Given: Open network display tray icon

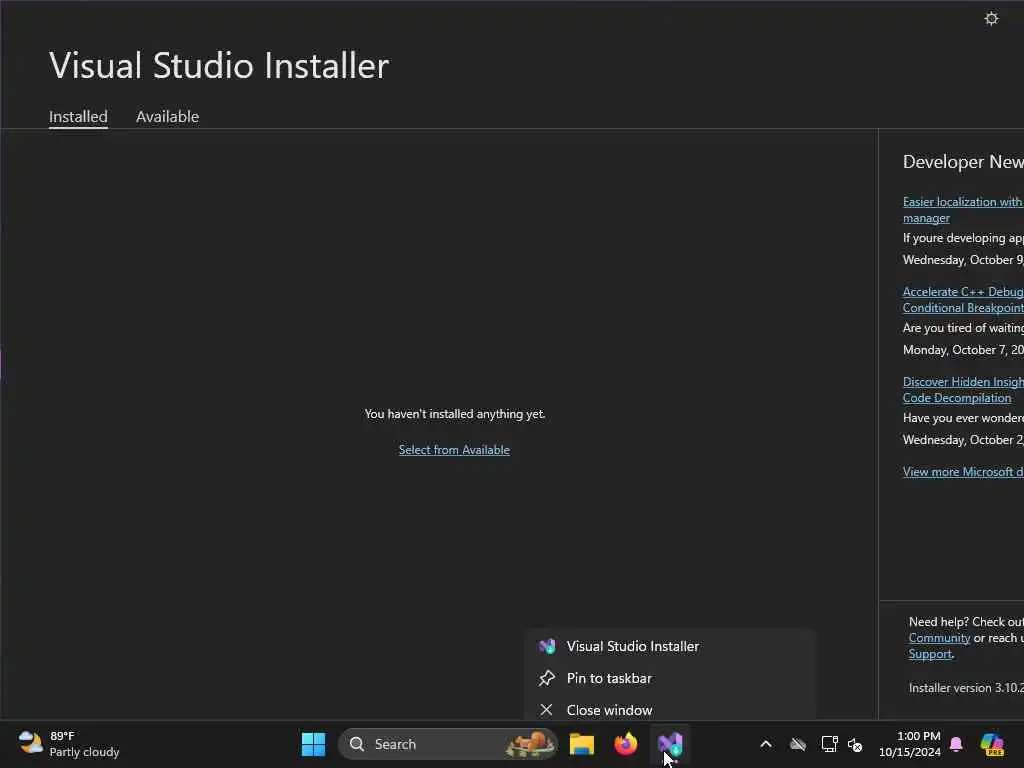Looking at the screenshot, I should (829, 744).
